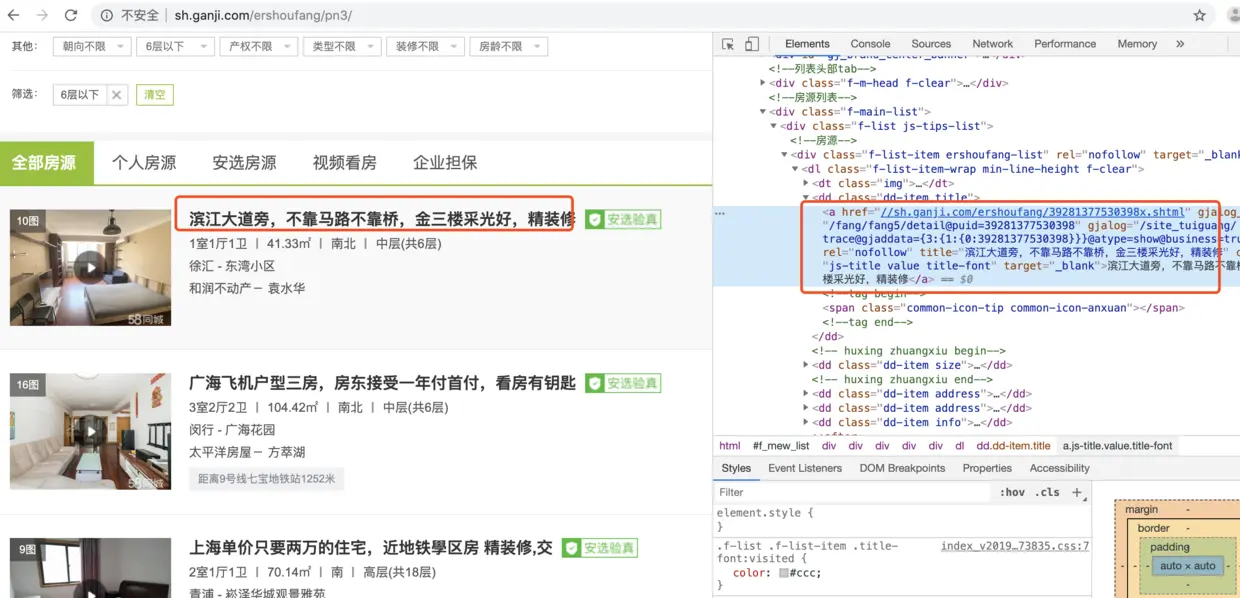Toggle the device emulation icon in DevTools
This screenshot has width=1240, height=598.
tap(750, 44)
